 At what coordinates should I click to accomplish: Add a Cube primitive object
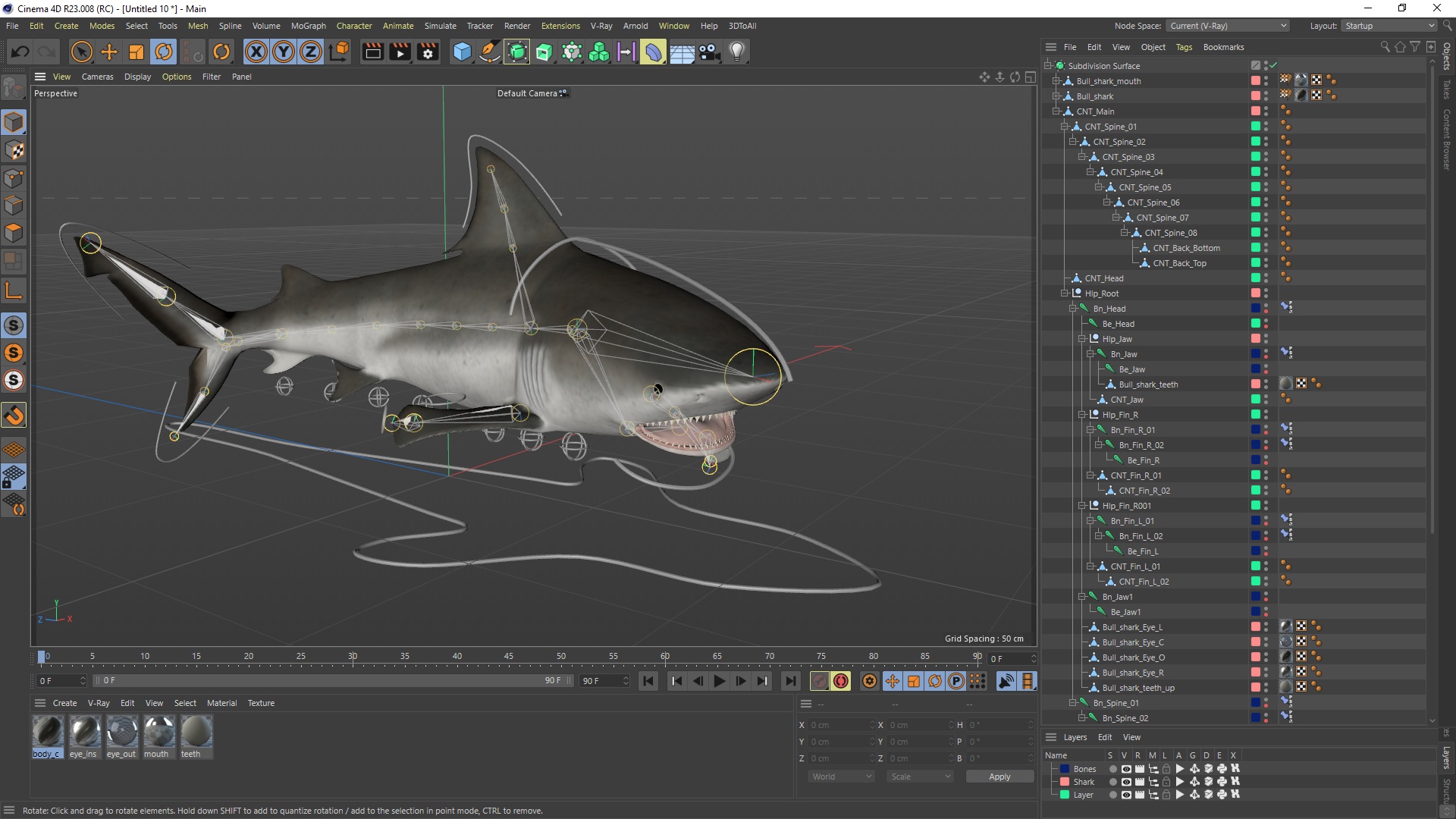(x=462, y=52)
